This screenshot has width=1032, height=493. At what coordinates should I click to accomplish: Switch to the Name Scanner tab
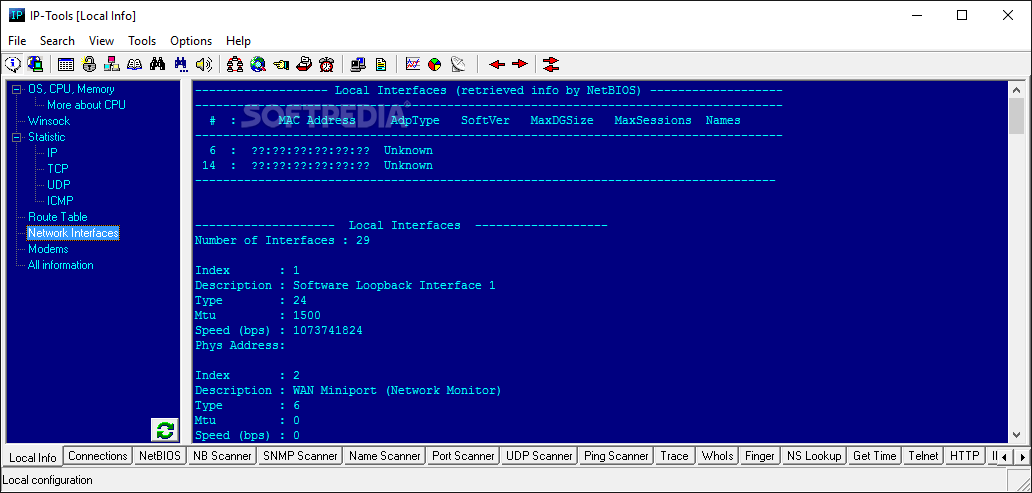click(385, 455)
